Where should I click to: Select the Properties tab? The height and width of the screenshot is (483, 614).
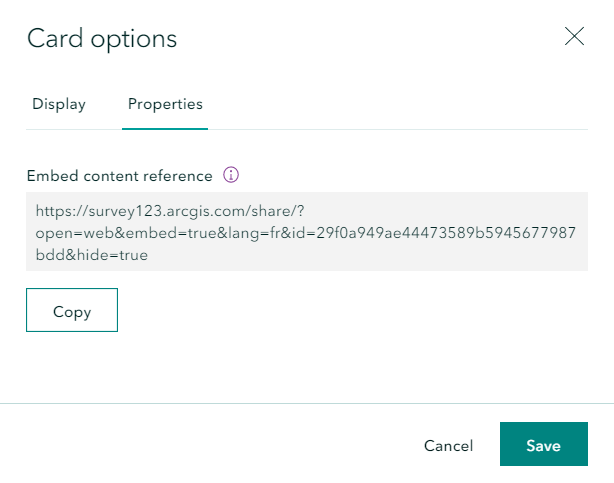pyautogui.click(x=165, y=104)
